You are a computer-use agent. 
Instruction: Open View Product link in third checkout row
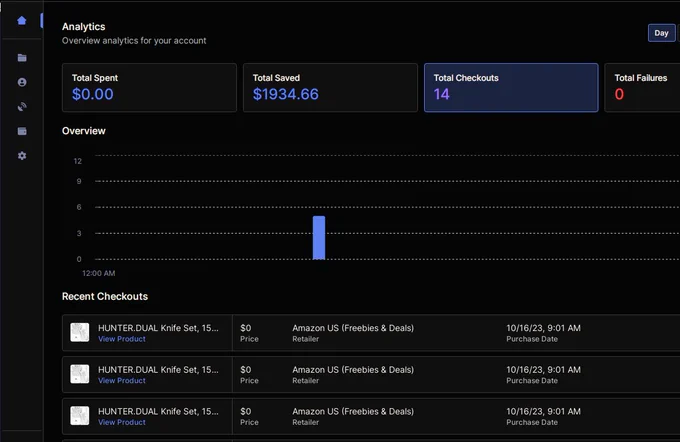[122, 422]
